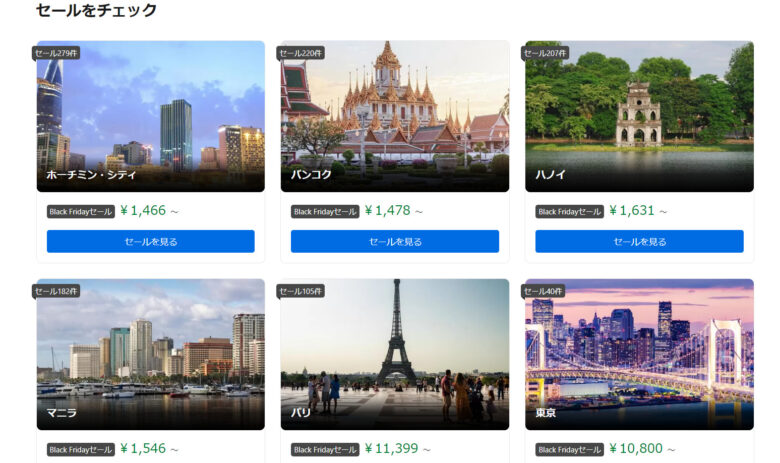Image resolution: width=780 pixels, height=463 pixels.
Task: Click the ホーチミン・シティ city name label
Action: click(x=91, y=175)
